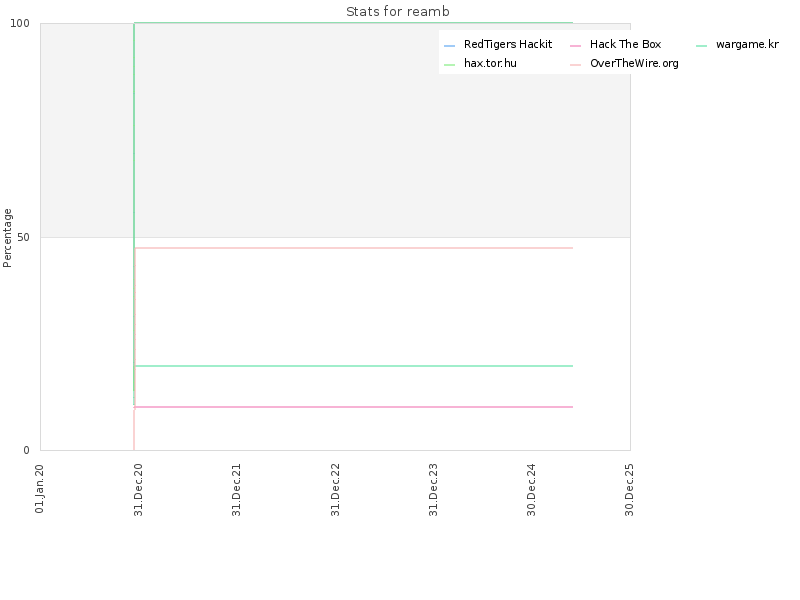Toggle the Hack The Box legend label
The height and width of the screenshot is (600, 800).
coord(626,44)
